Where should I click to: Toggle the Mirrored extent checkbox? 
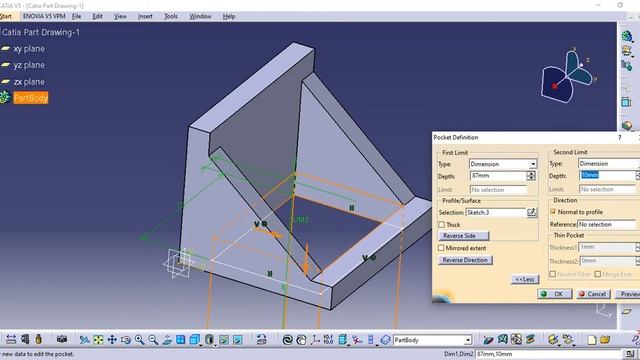(441, 248)
